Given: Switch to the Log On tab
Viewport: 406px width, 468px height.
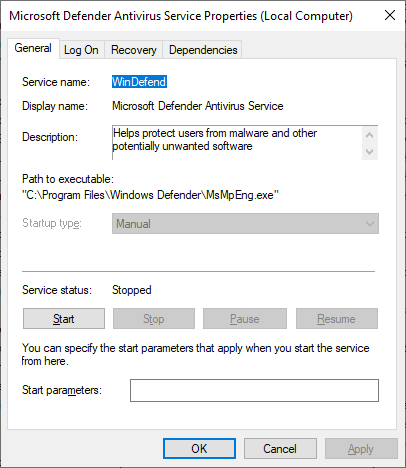Looking at the screenshot, I should coord(81,50).
